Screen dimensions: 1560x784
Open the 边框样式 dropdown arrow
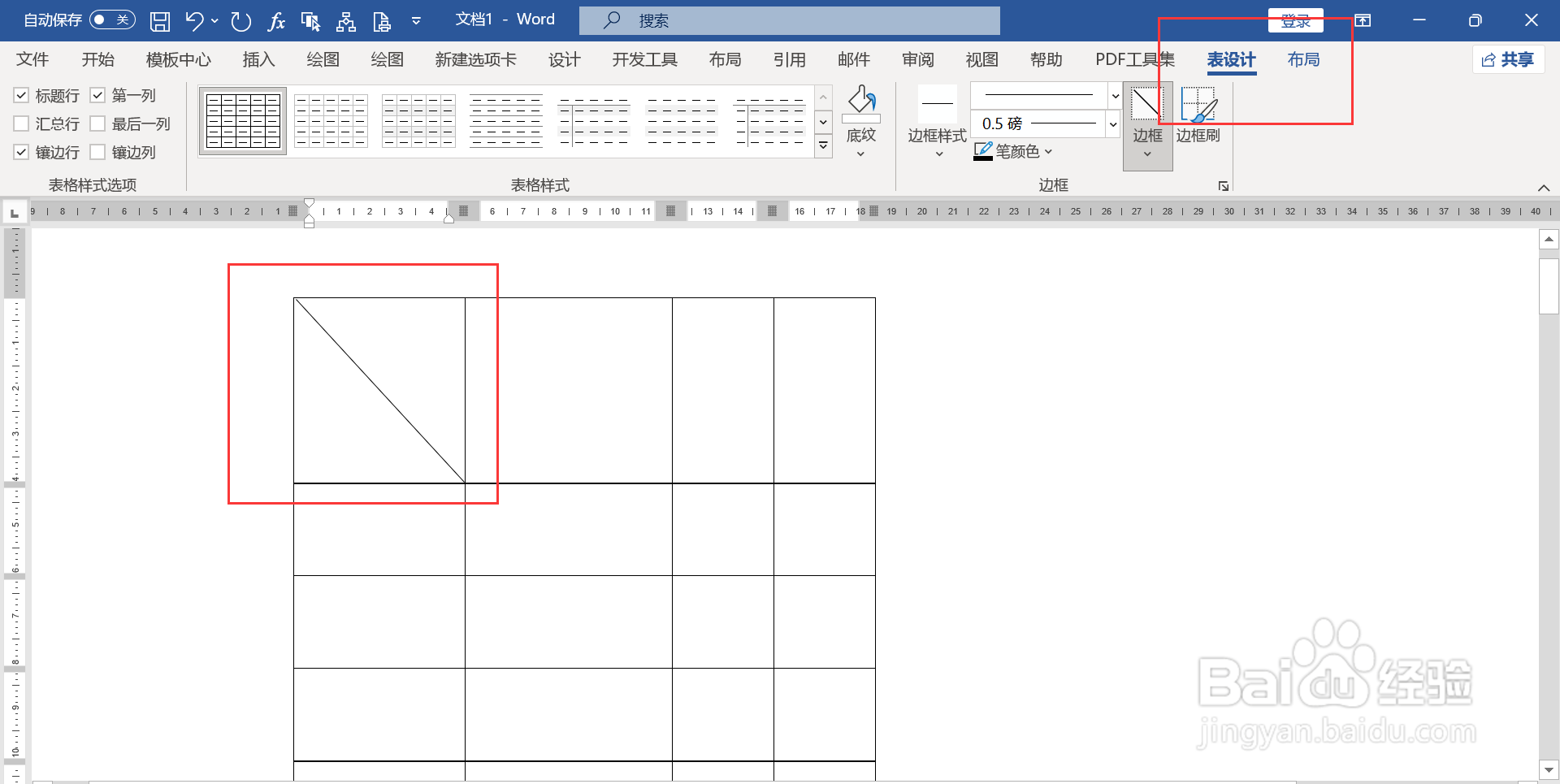click(x=938, y=154)
